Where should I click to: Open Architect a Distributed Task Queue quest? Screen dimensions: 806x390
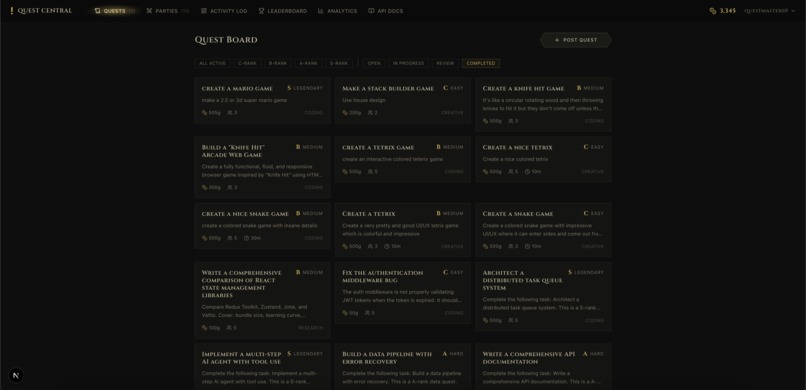pyautogui.click(x=543, y=296)
